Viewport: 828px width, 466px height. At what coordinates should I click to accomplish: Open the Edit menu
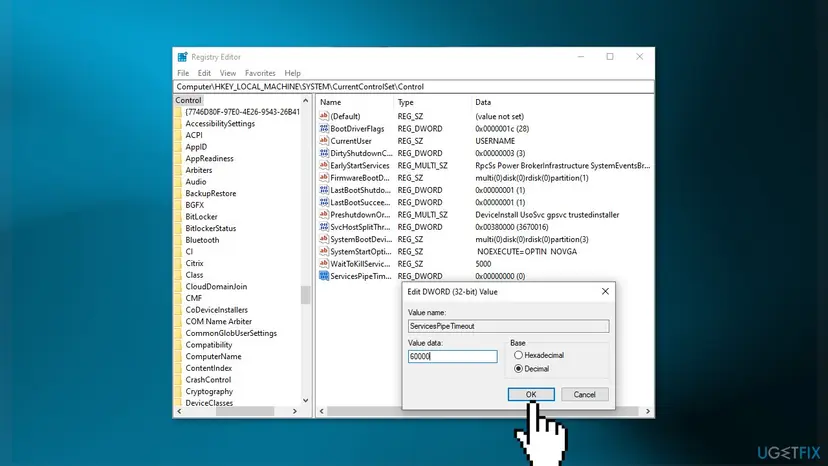coord(204,73)
